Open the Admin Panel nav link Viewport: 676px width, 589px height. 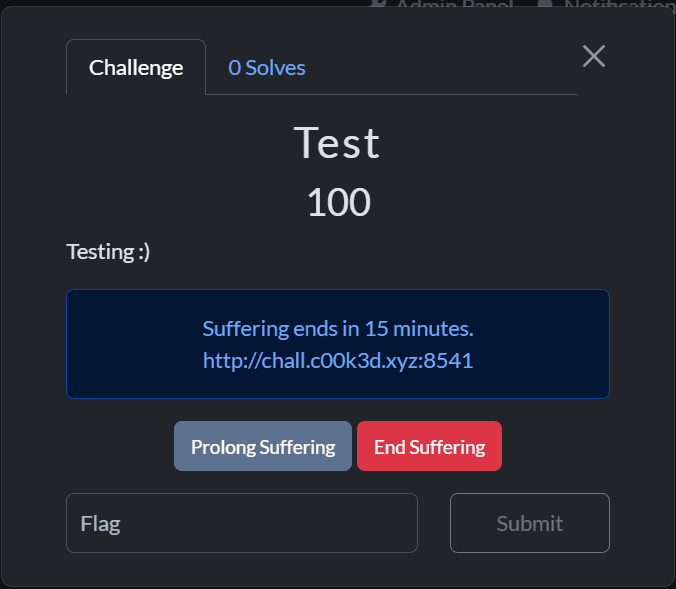tap(454, 6)
